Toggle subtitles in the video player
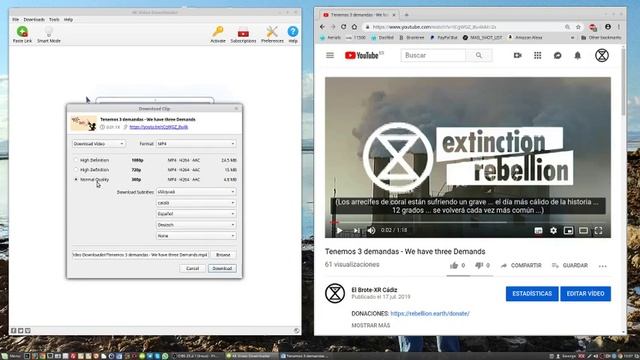Image resolution: width=640 pixels, height=360 pixels. (538, 231)
